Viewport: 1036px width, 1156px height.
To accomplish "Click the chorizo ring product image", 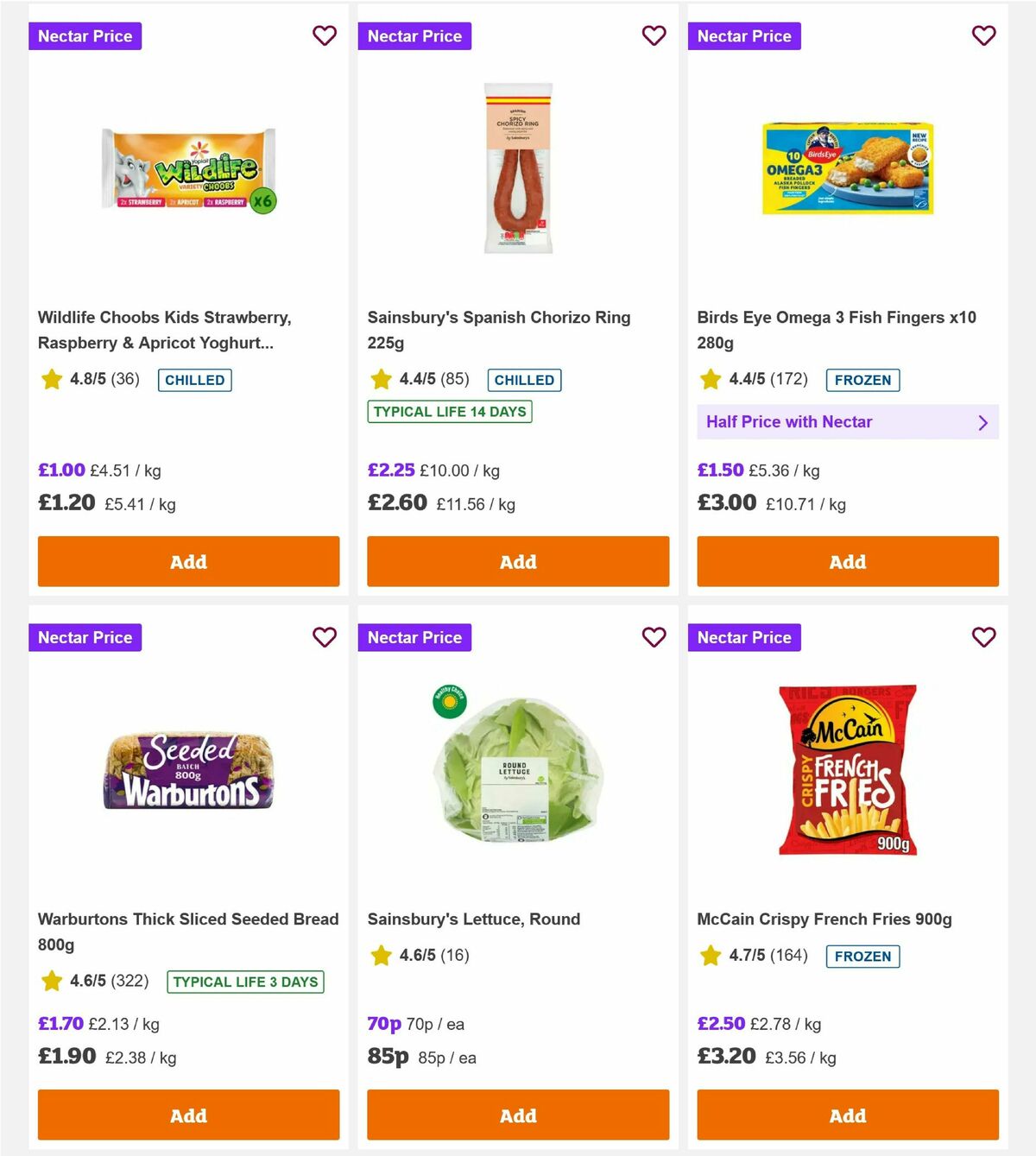I will click(x=518, y=168).
